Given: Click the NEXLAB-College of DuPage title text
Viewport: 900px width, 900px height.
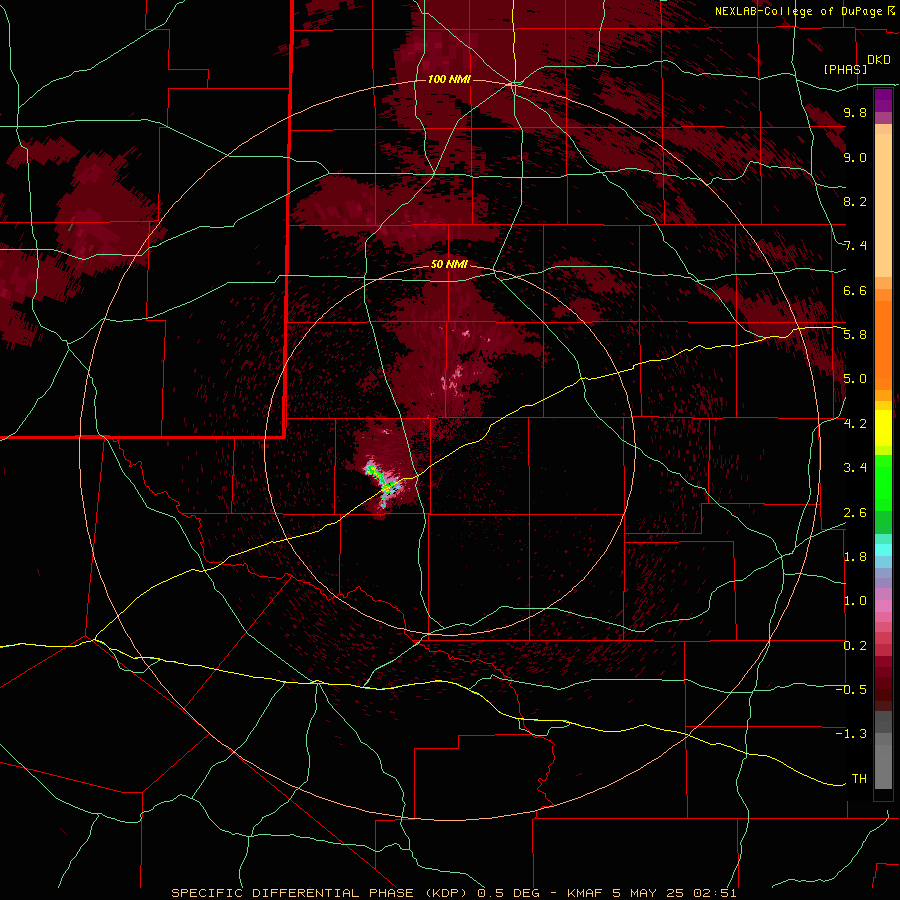Looking at the screenshot, I should 798,11.
